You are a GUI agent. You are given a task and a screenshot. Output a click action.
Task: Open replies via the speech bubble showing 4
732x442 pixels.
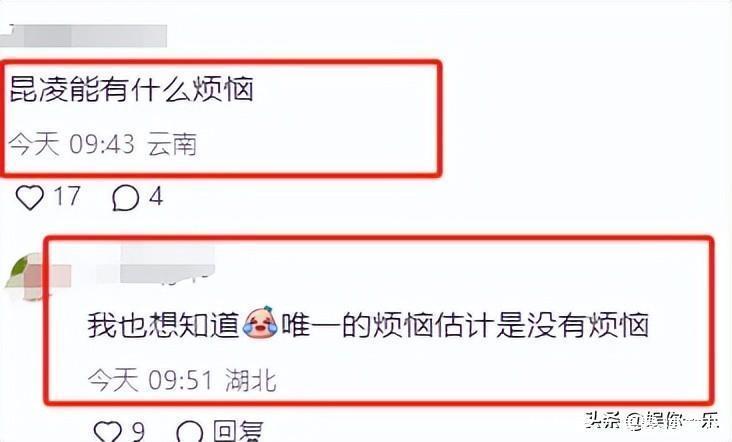[x=125, y=198]
